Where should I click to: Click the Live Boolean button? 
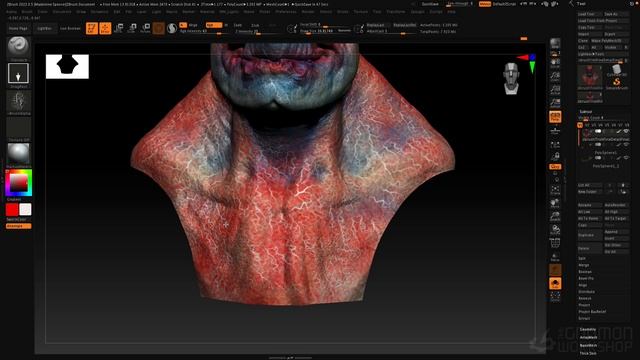(x=70, y=29)
